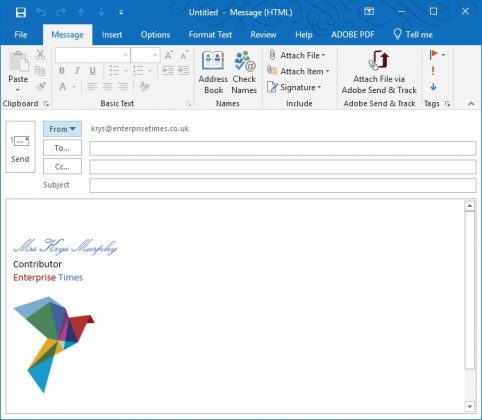Open the Format Text tab
482x420 pixels.
[210, 35]
